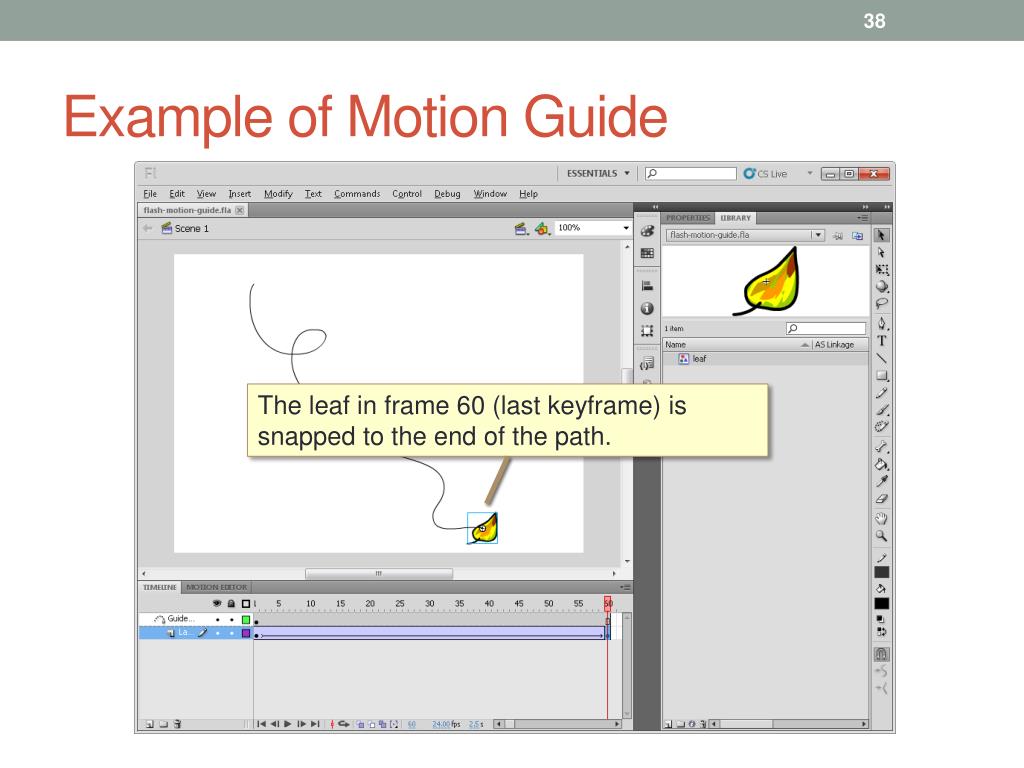Open the Info panel icon
Image resolution: width=1024 pixels, height=768 pixels.
(647, 308)
